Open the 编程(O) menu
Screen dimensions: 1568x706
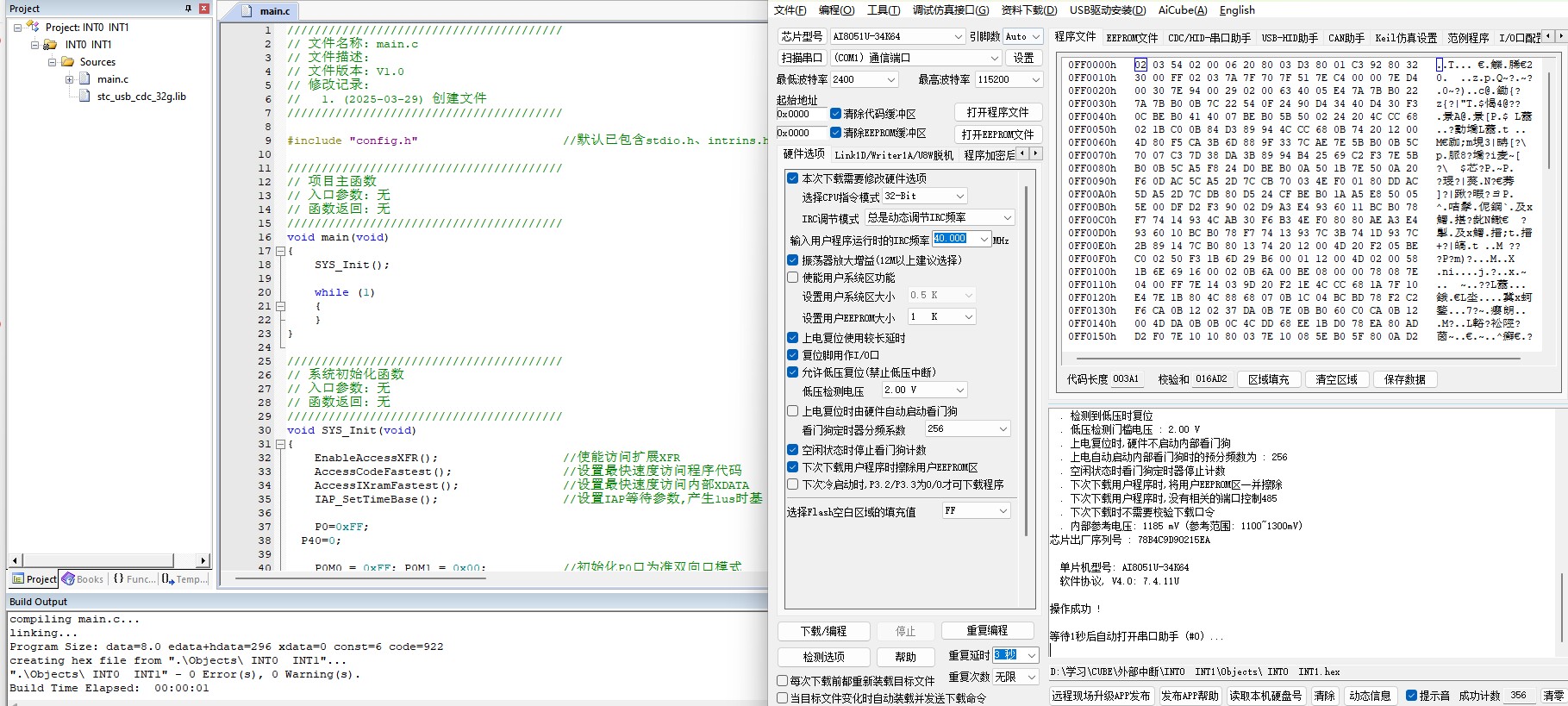(836, 10)
